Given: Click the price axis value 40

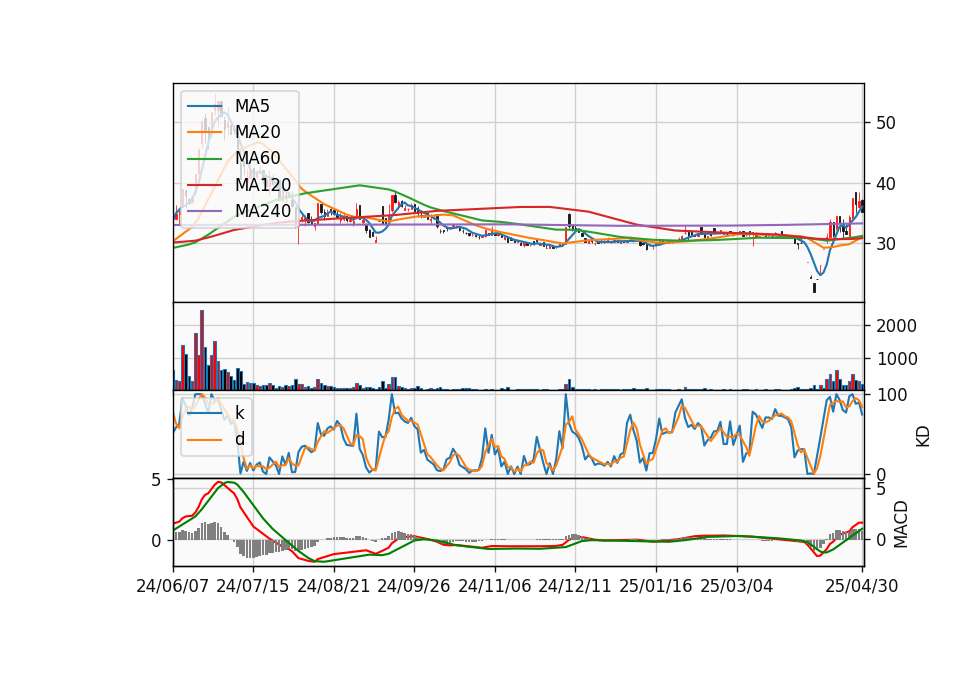Looking at the screenshot, I should coord(885,184).
